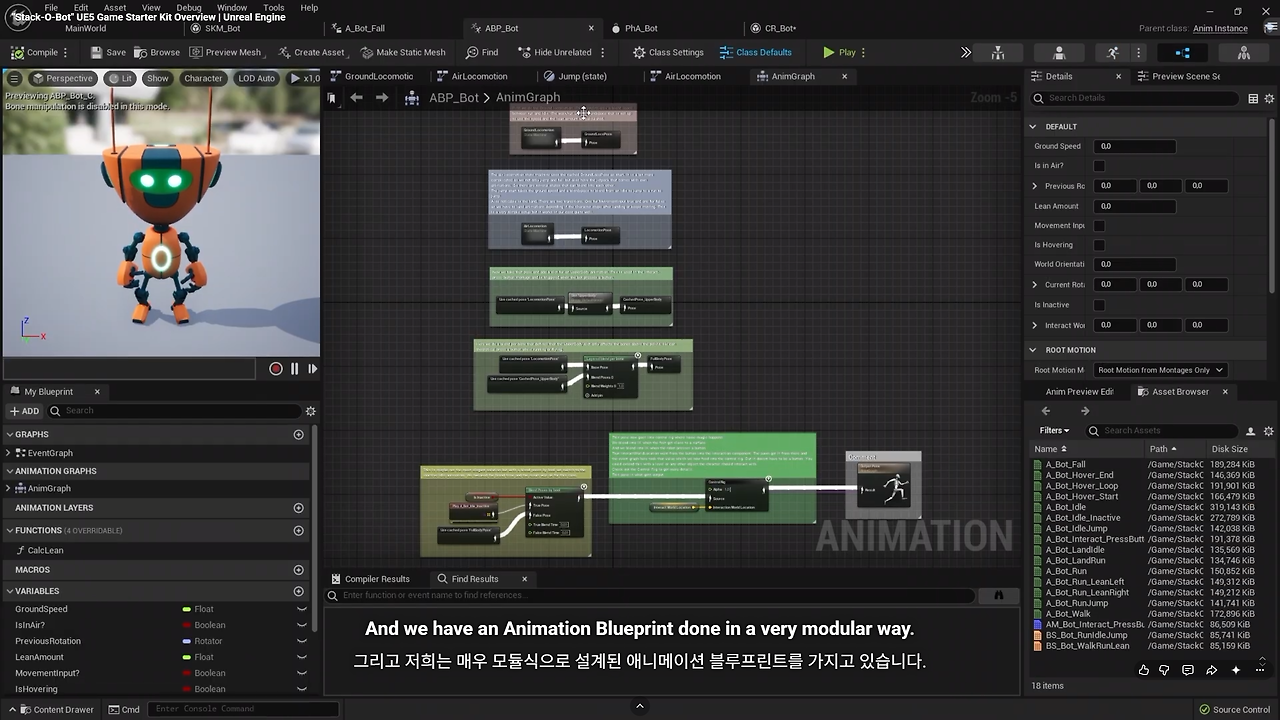Compile the animation blueprint
The width and height of the screenshot is (1280, 720).
coord(35,52)
